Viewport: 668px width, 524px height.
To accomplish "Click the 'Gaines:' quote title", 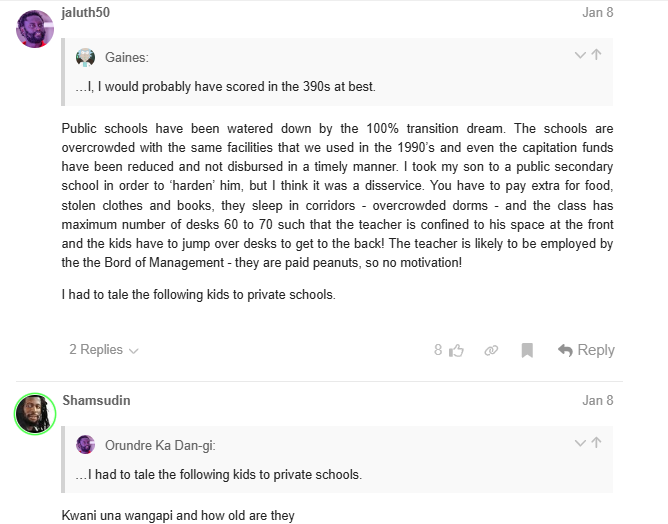I will [126, 58].
